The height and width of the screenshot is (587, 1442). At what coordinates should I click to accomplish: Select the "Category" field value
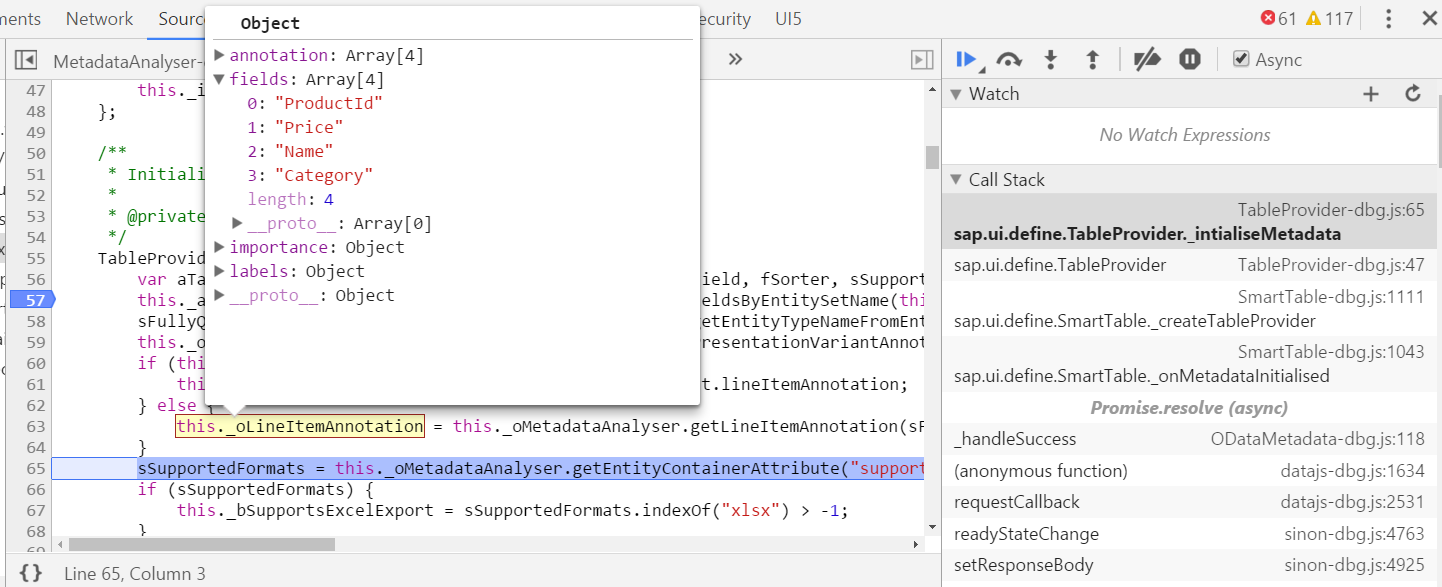coord(324,175)
